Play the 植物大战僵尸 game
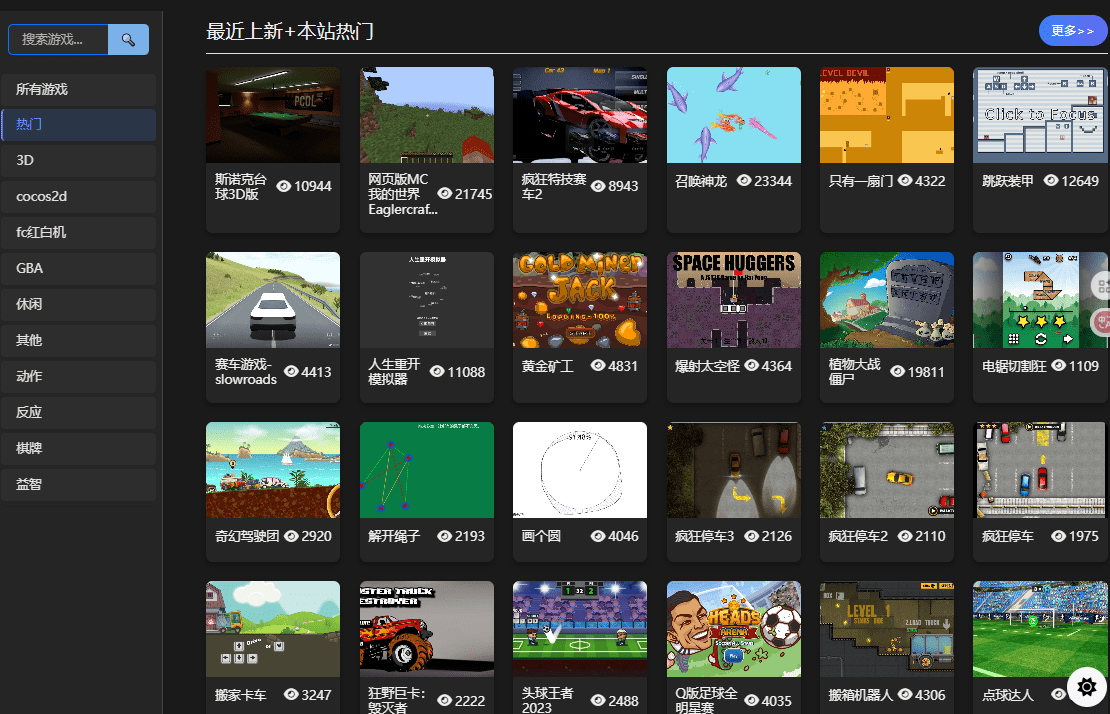This screenshot has height=714, width=1110. pyautogui.click(x=886, y=298)
